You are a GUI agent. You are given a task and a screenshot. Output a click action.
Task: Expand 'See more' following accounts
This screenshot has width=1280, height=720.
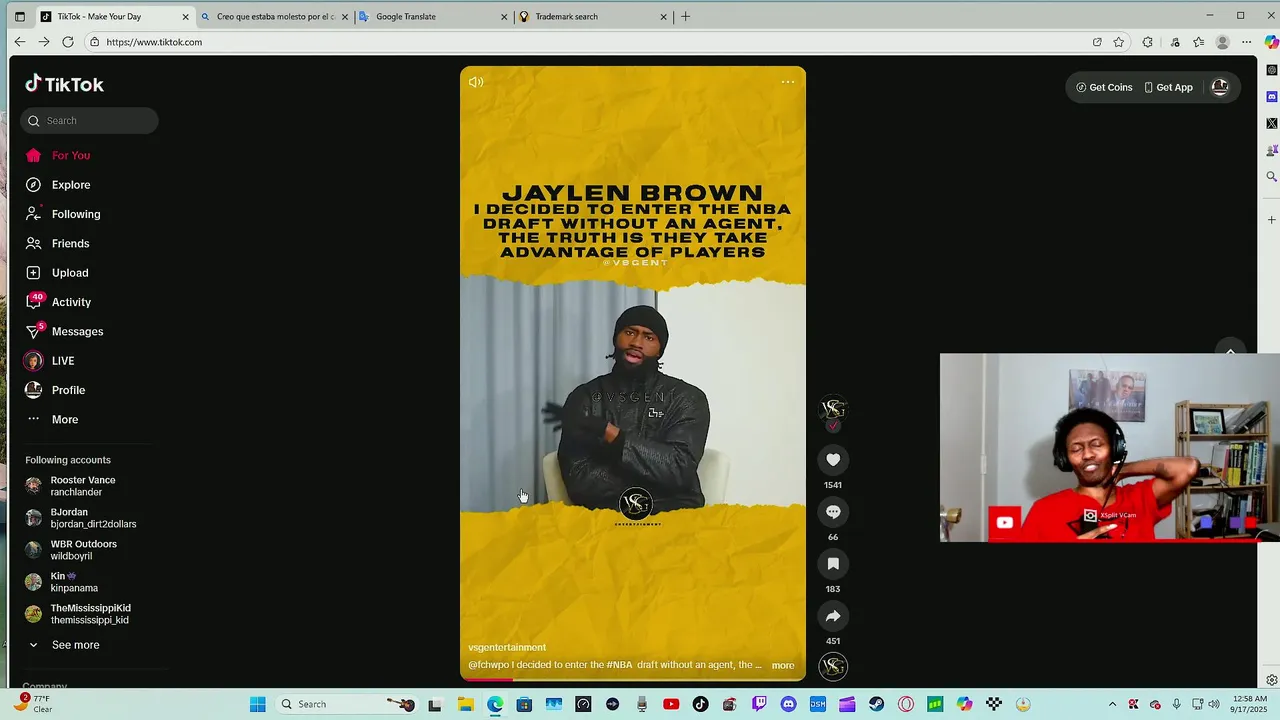tap(75, 645)
